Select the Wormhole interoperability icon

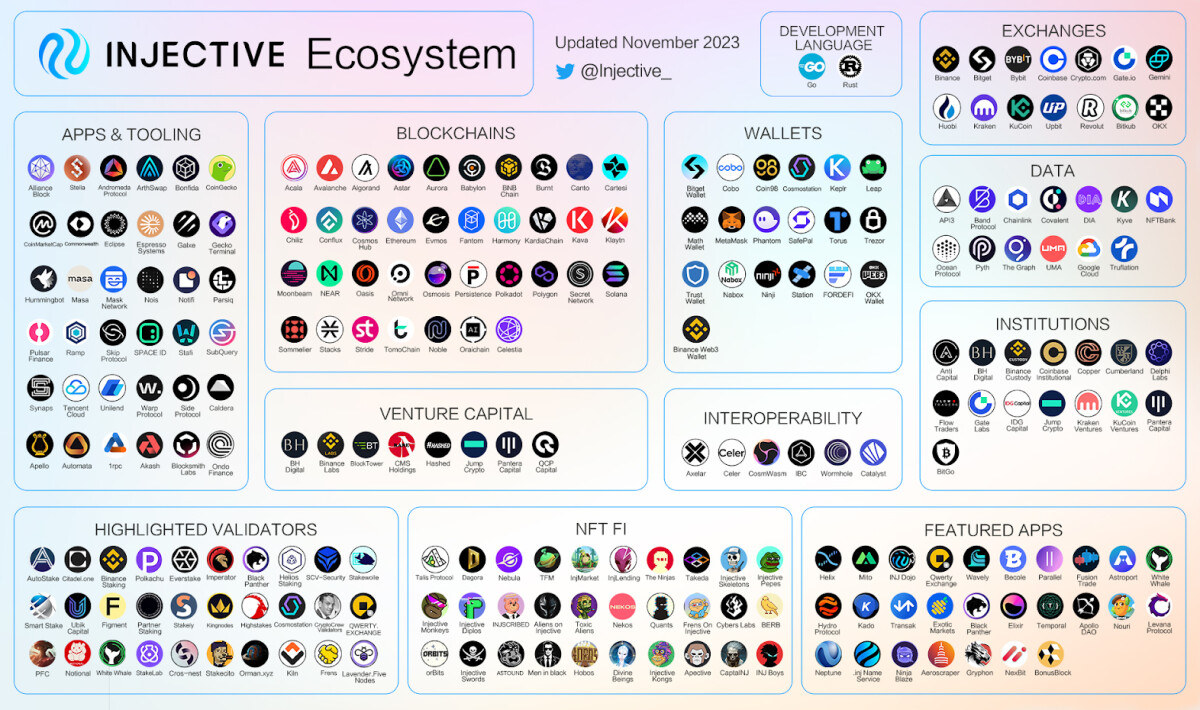click(x=837, y=453)
